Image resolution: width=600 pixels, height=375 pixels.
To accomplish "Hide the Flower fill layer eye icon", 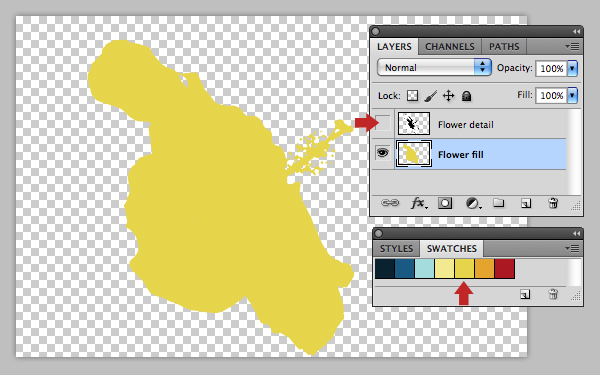I will (x=383, y=153).
